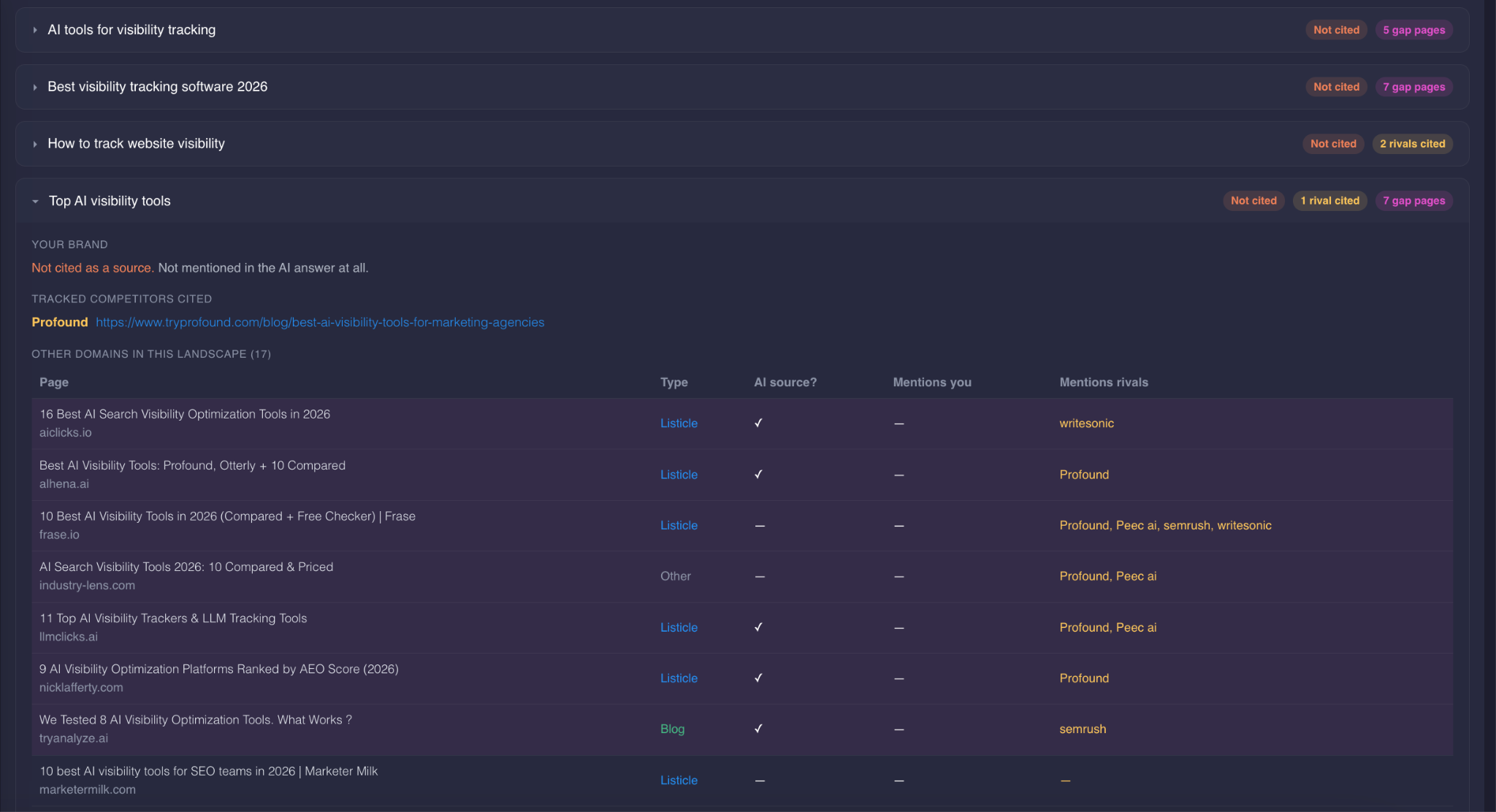Click the AI source? column header
Screen dimensions: 1496x812
785,382
